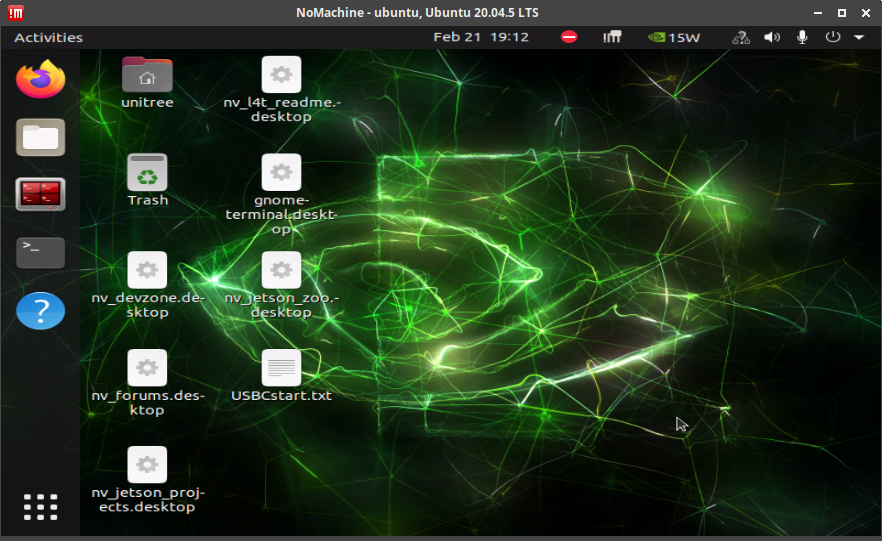Open the Activities overview

pyautogui.click(x=48, y=37)
